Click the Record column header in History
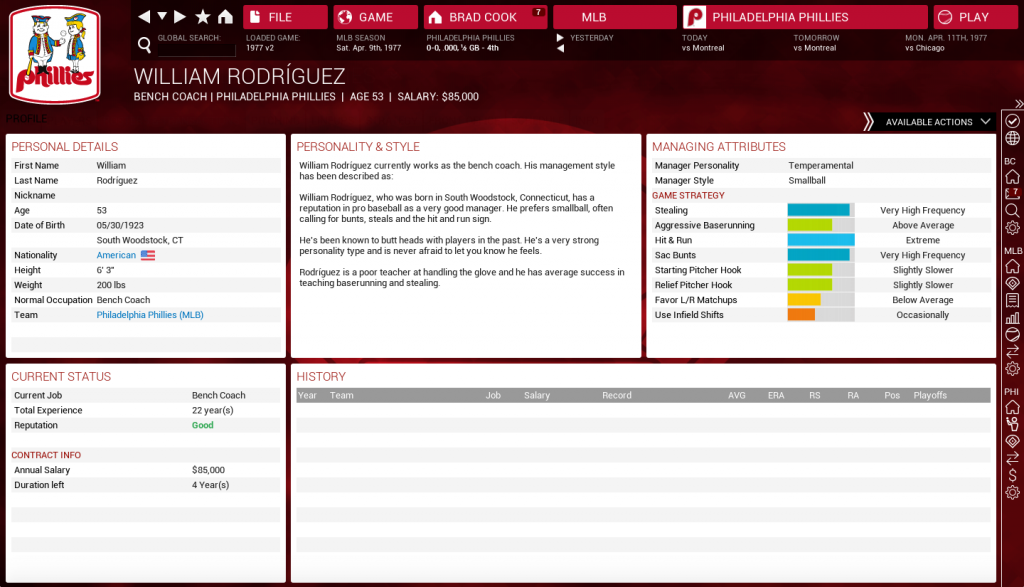Image resolution: width=1024 pixels, height=587 pixels. tap(616, 396)
